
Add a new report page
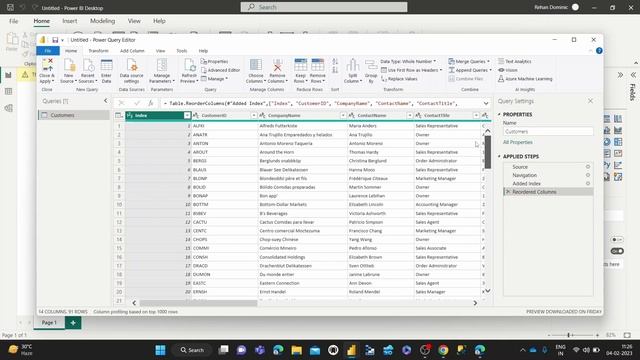73,322
